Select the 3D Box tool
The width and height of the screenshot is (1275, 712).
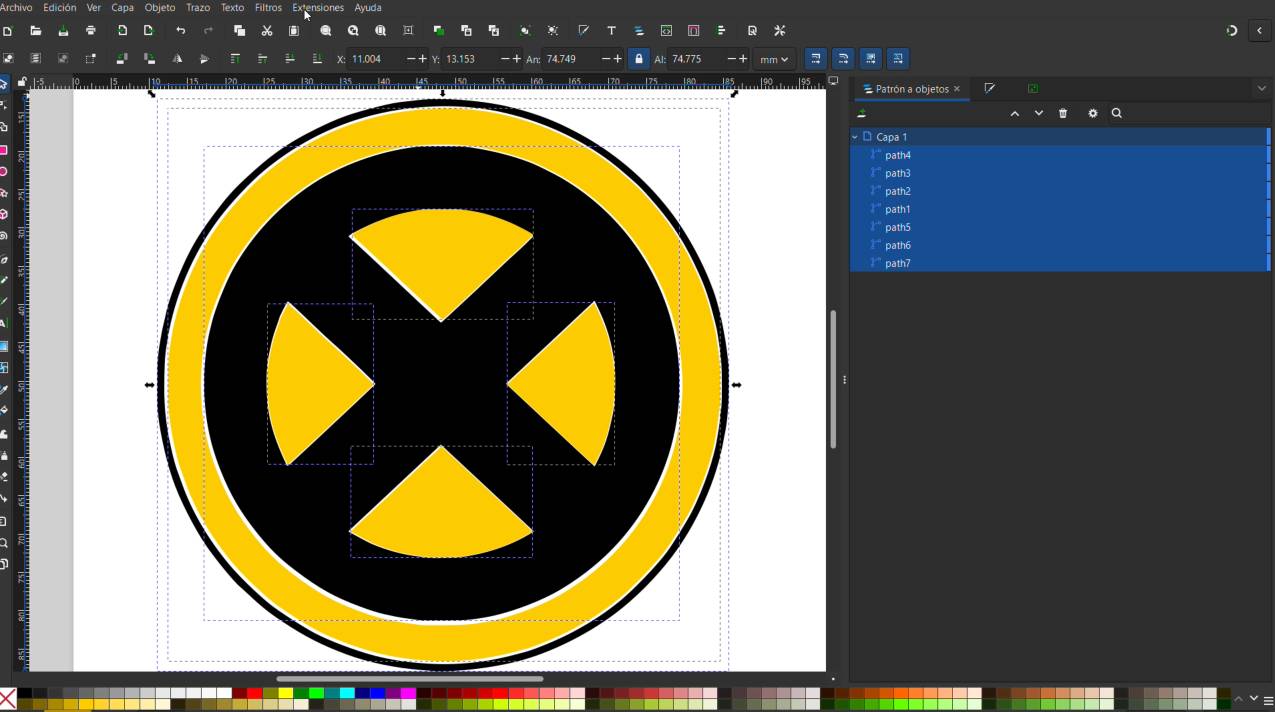click(4, 215)
